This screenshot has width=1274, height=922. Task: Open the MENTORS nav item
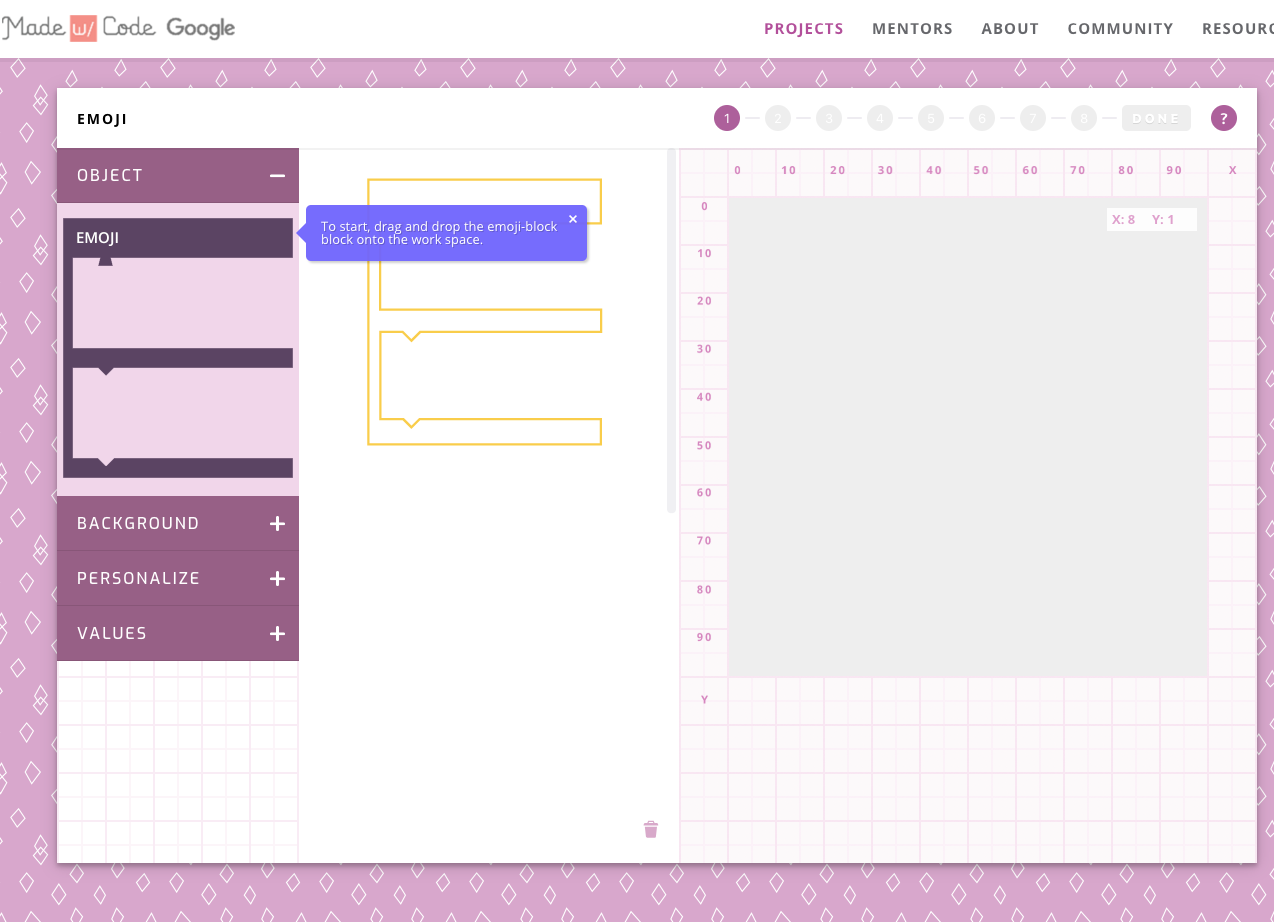point(912,29)
